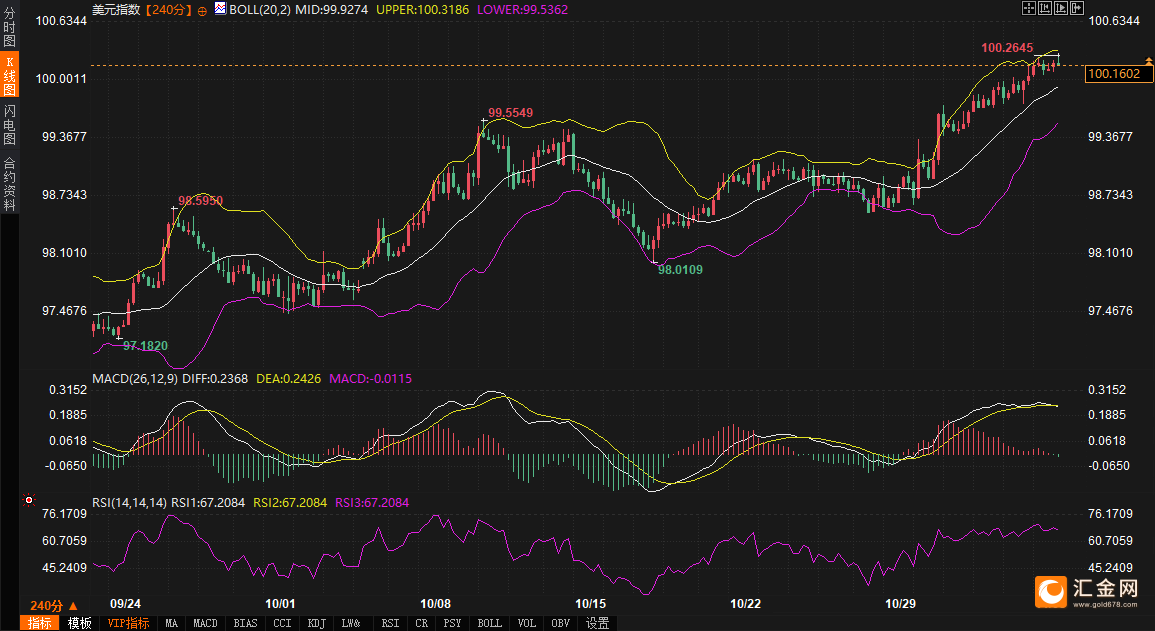Click the VIP指标 button
The image size is (1155, 631).
tap(128, 623)
